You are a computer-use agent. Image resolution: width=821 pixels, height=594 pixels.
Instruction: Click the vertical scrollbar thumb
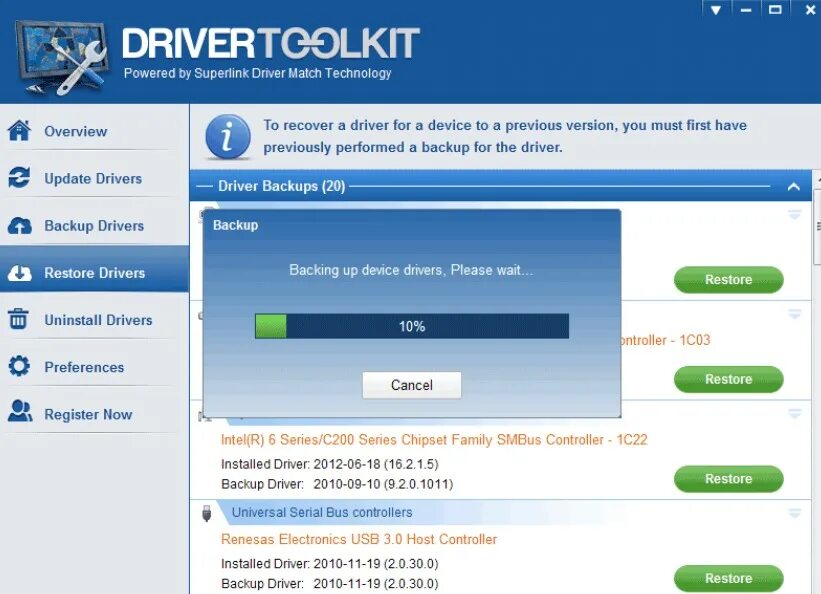[x=817, y=228]
